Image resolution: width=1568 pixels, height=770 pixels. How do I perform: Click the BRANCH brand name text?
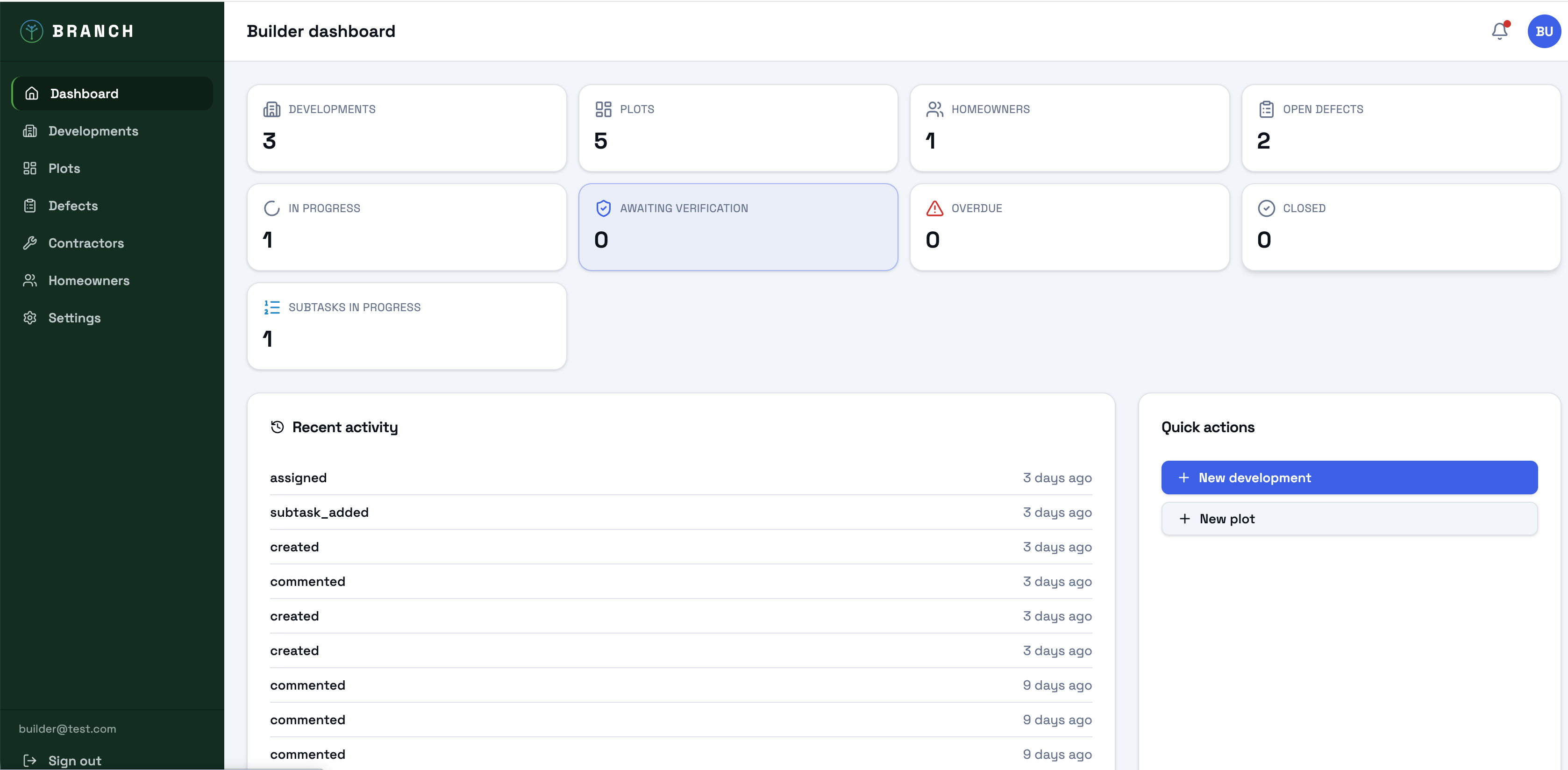coord(93,31)
